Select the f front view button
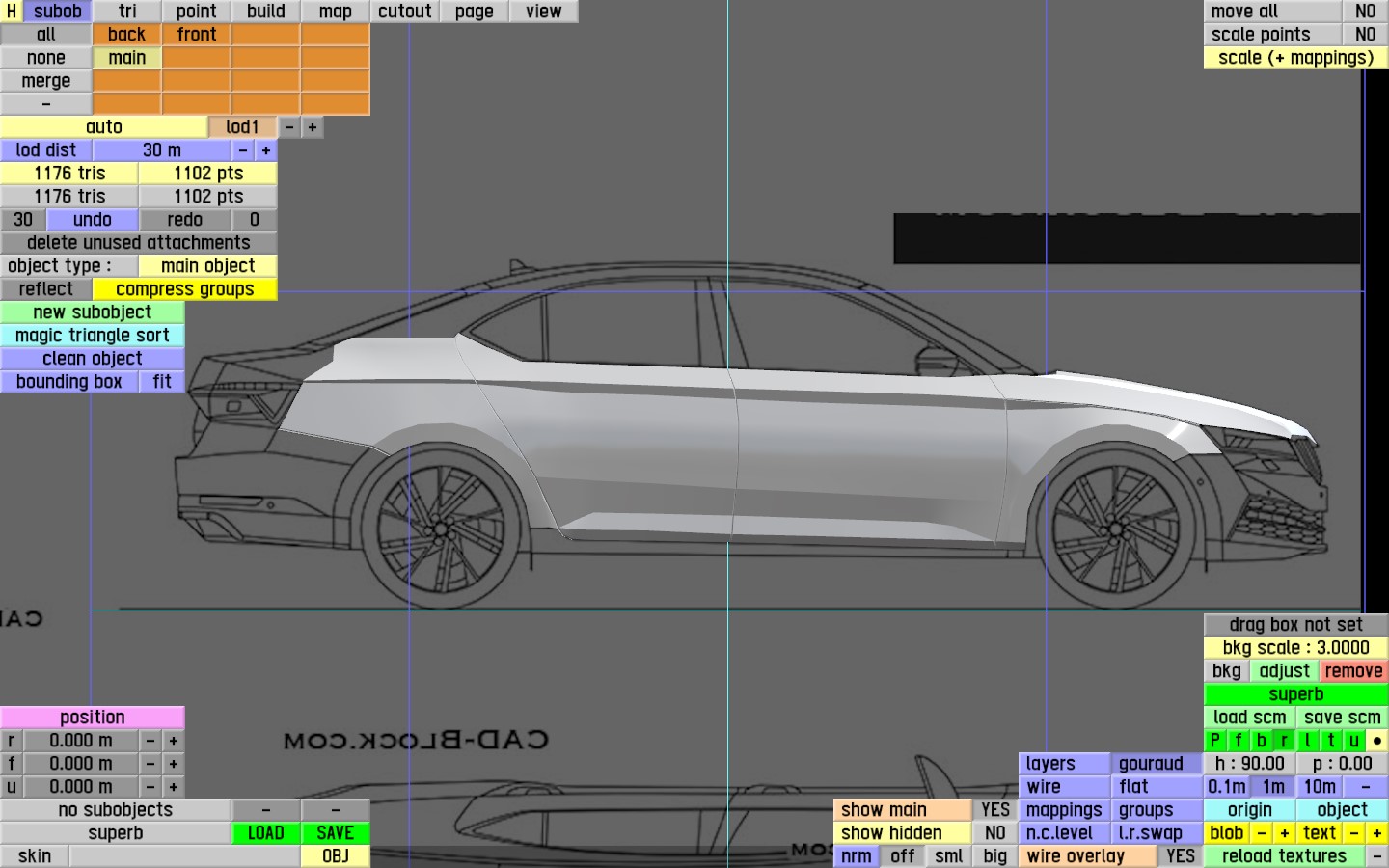This screenshot has height=868, width=1389. [x=1239, y=741]
